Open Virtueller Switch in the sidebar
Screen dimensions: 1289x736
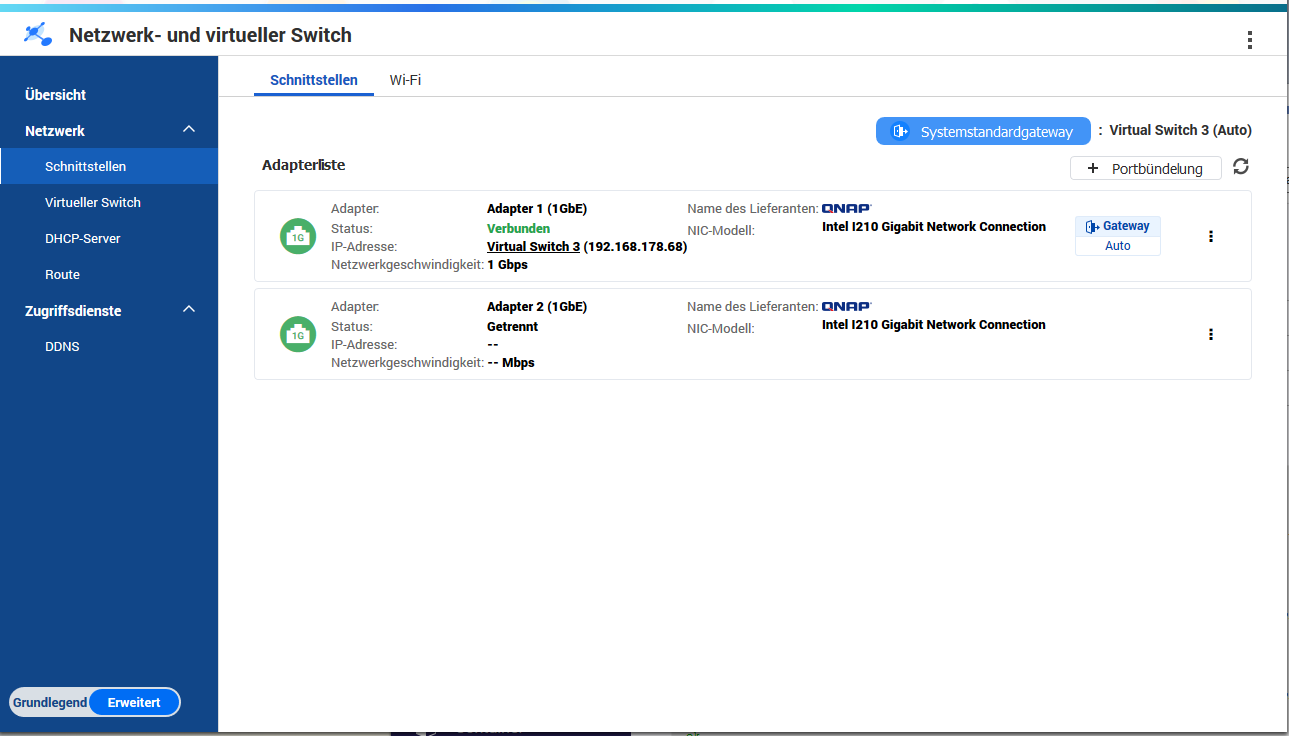tap(93, 203)
